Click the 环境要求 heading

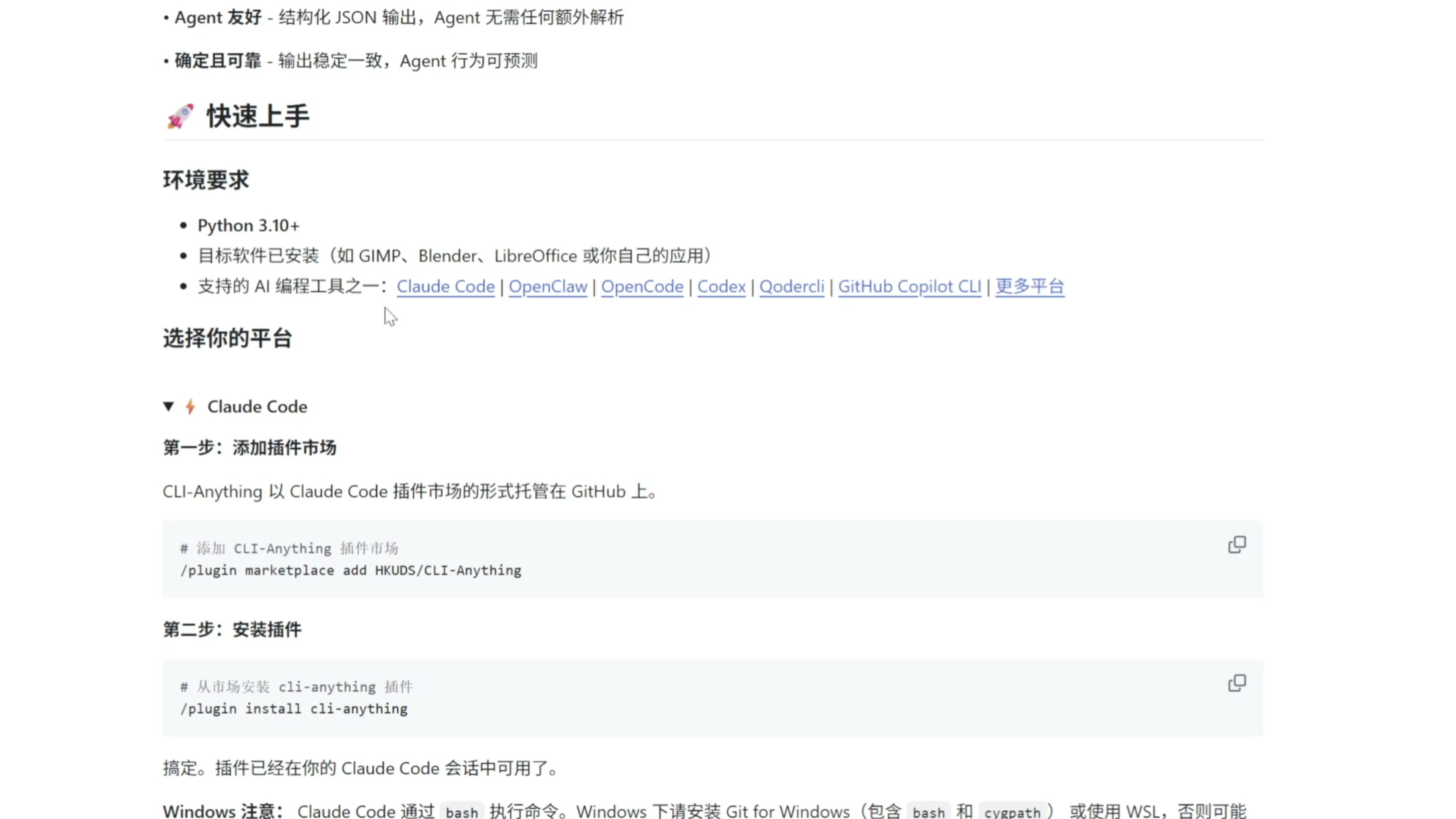click(x=206, y=180)
